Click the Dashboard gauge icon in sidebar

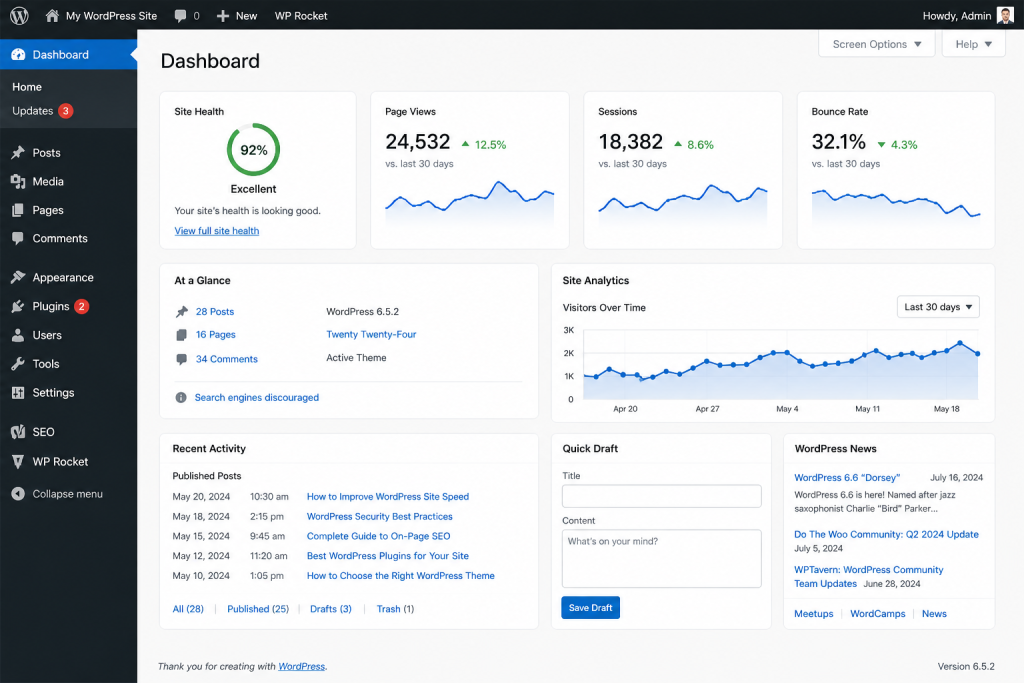[18, 55]
